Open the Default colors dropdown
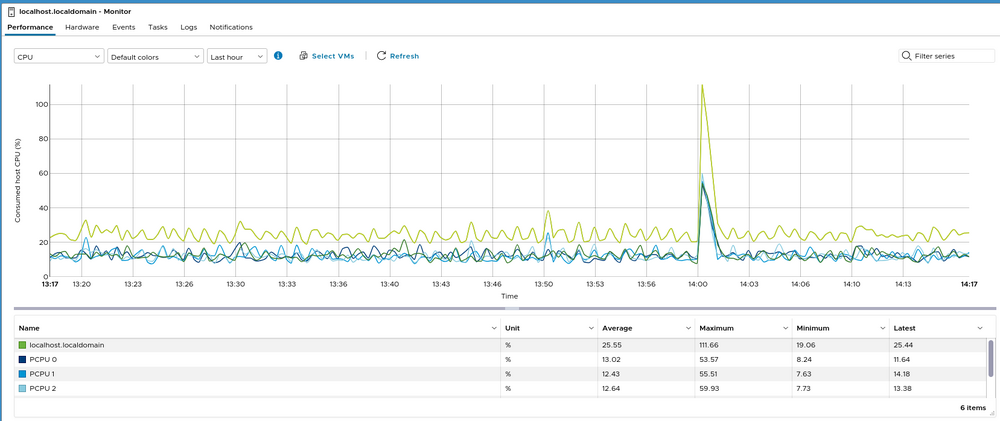The height and width of the screenshot is (421, 1000). 155,57
